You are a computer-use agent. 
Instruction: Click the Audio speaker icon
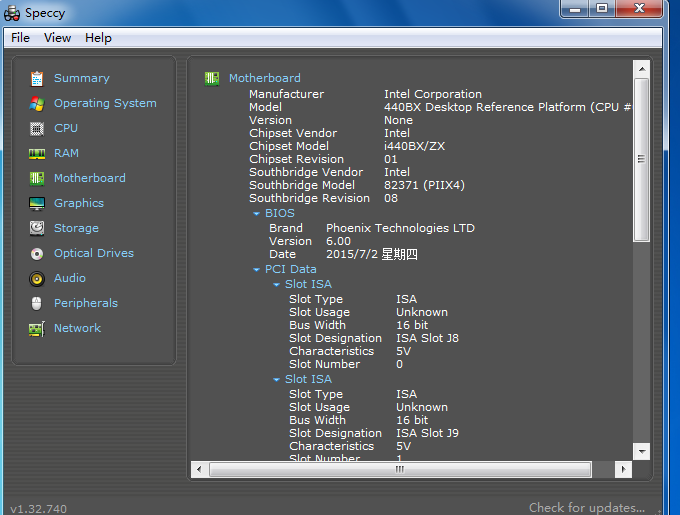tap(37, 279)
